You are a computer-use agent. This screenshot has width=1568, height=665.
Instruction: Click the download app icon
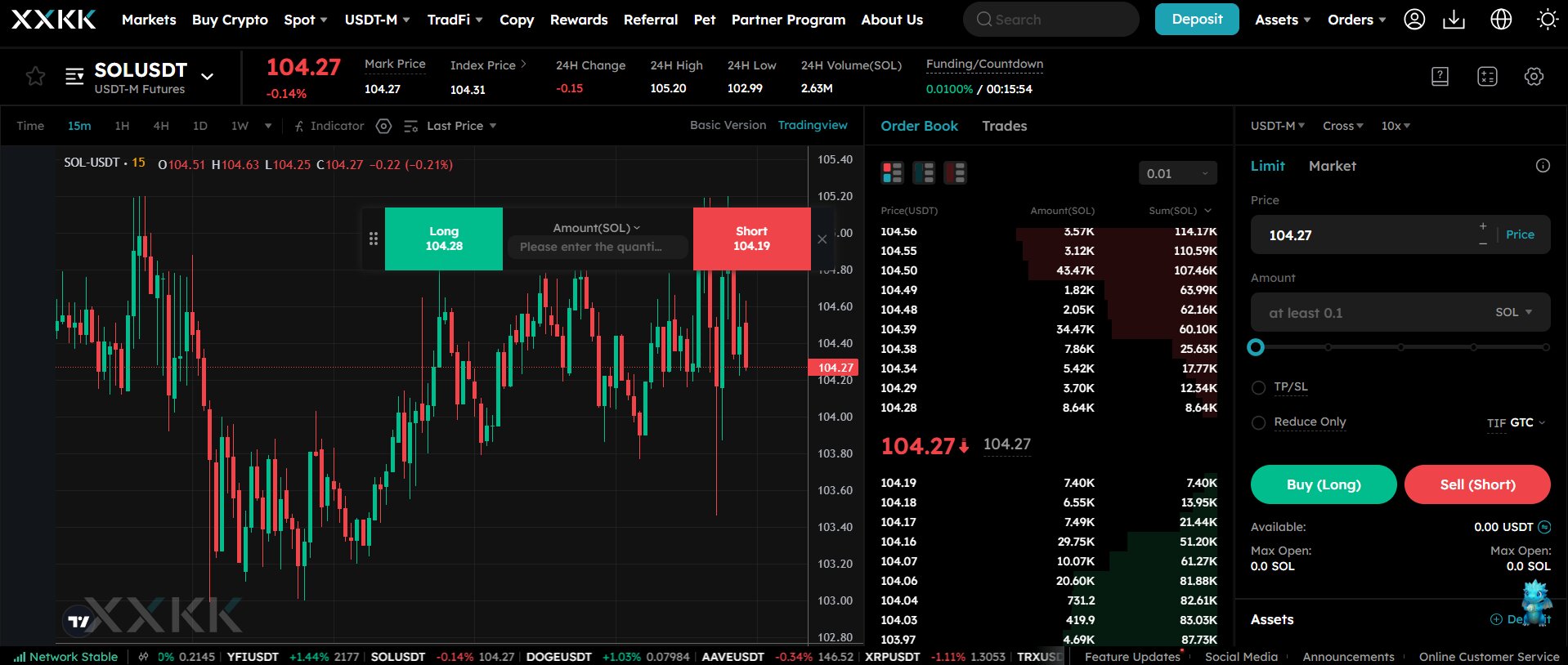point(1454,20)
